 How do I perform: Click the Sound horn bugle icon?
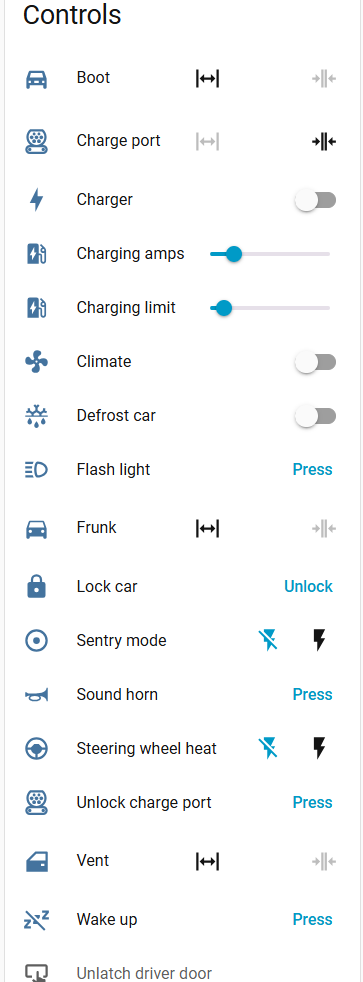tap(36, 695)
